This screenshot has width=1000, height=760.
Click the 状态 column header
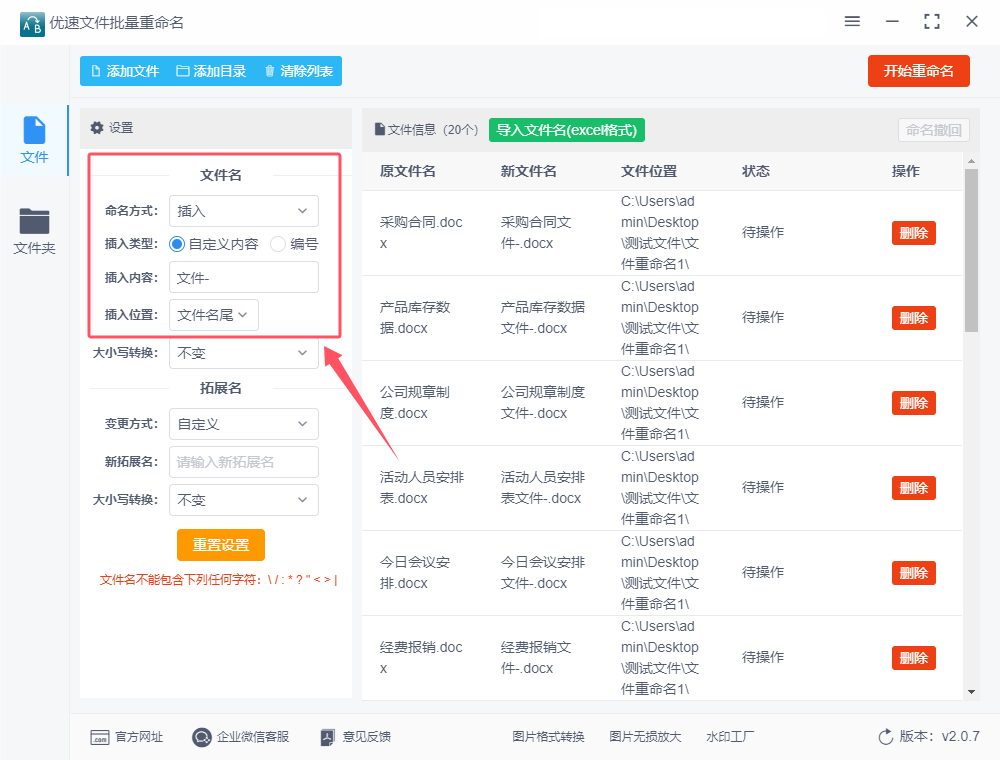(756, 172)
